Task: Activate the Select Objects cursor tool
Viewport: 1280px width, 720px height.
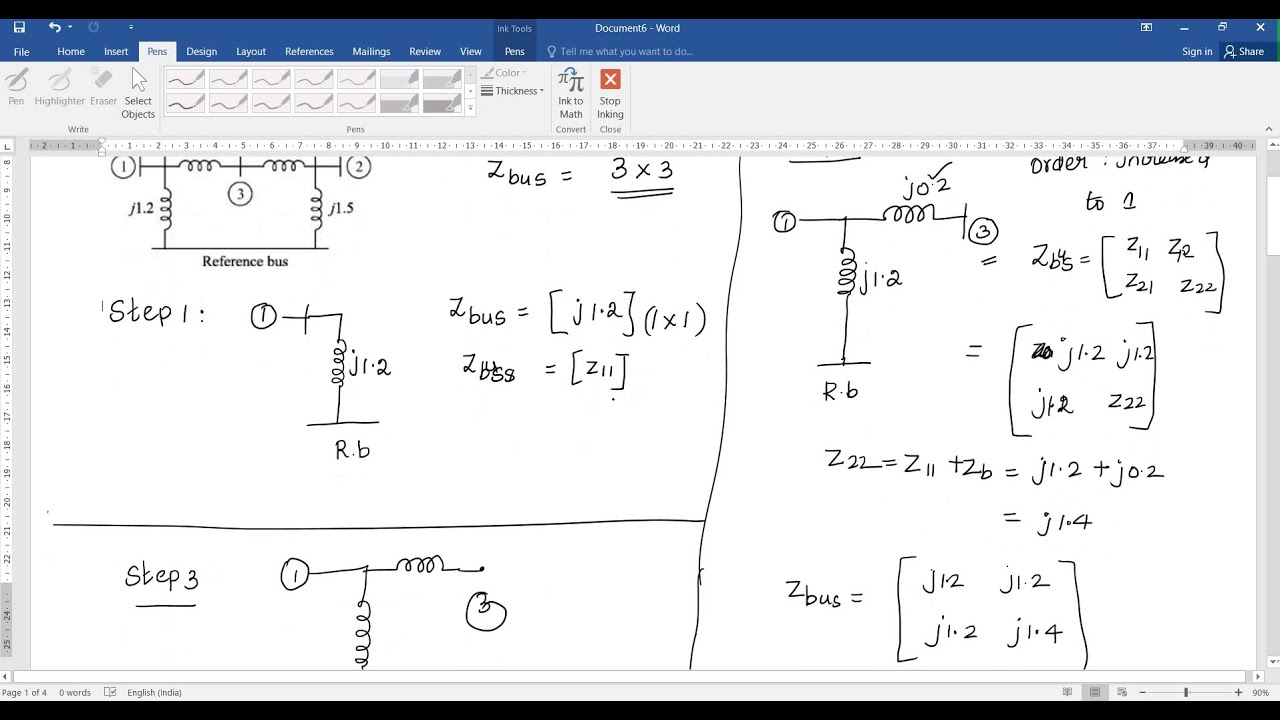Action: pos(138,94)
